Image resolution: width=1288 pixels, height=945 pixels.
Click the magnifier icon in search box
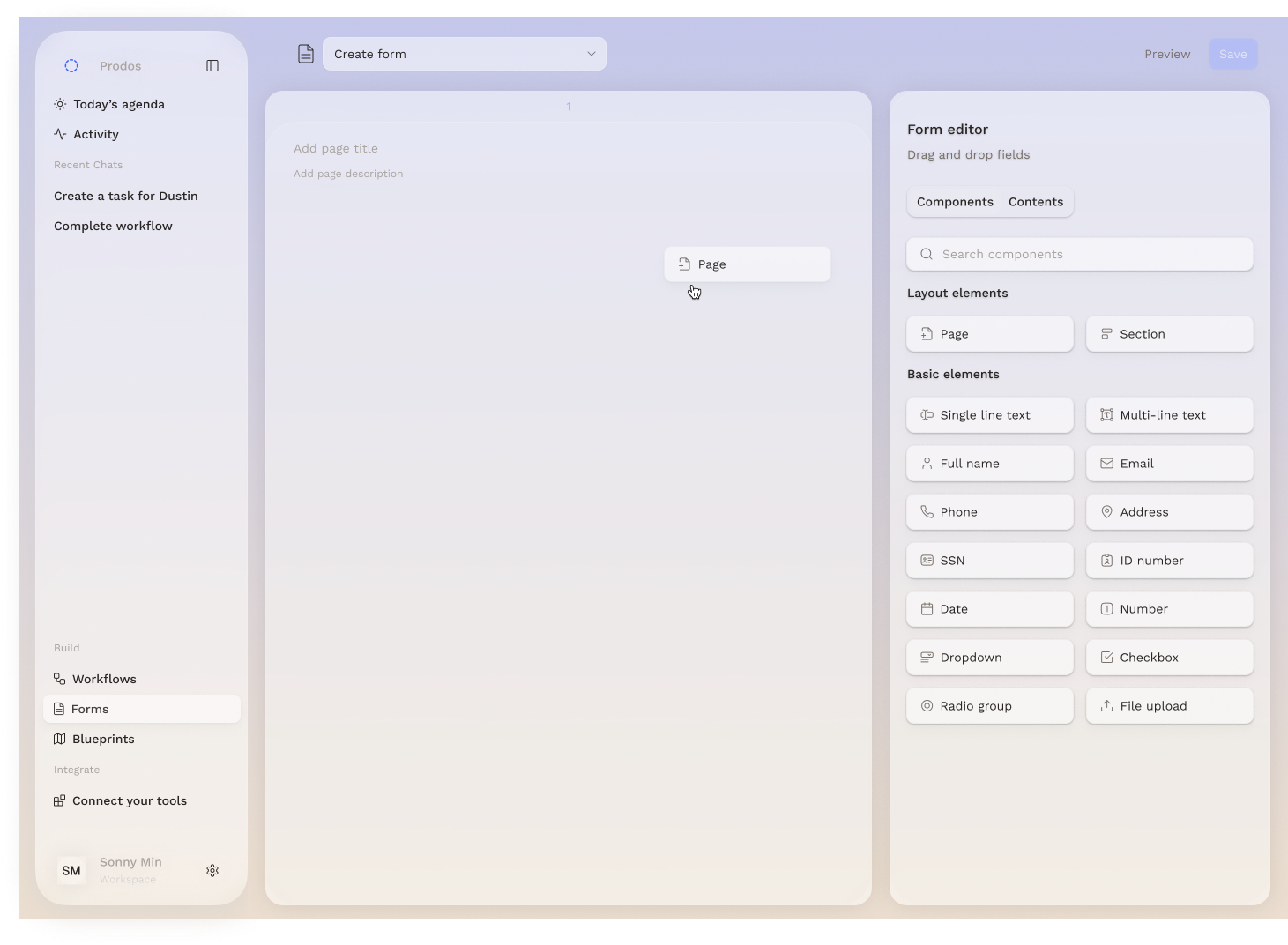(927, 254)
